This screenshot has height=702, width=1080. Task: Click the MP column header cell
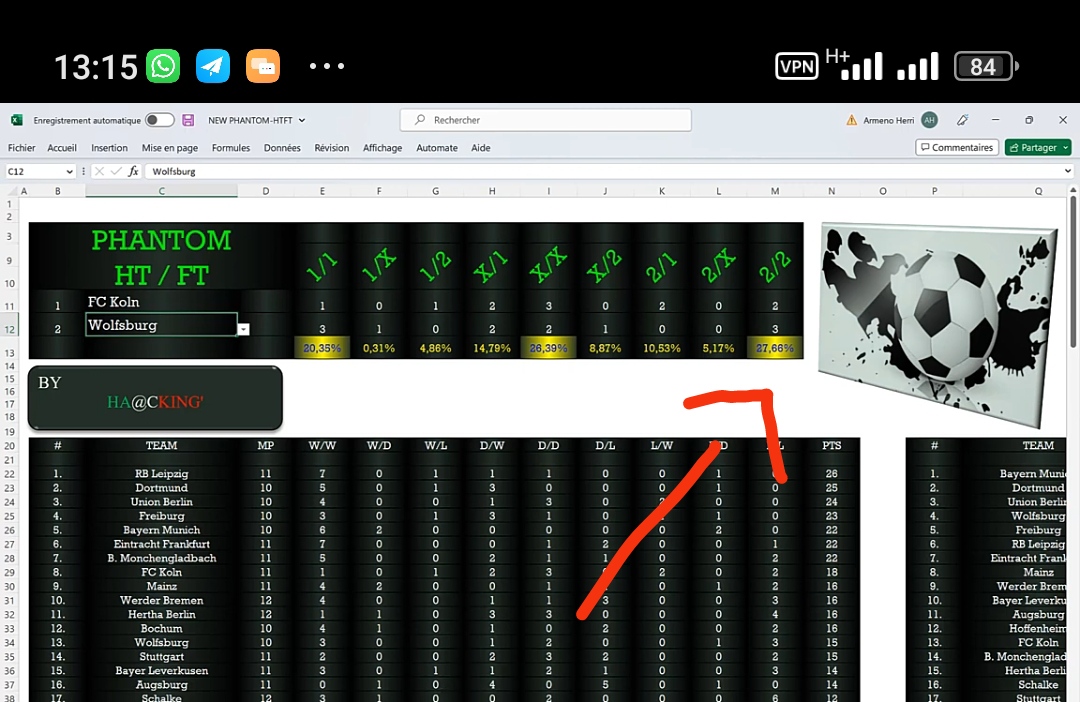click(x=265, y=445)
